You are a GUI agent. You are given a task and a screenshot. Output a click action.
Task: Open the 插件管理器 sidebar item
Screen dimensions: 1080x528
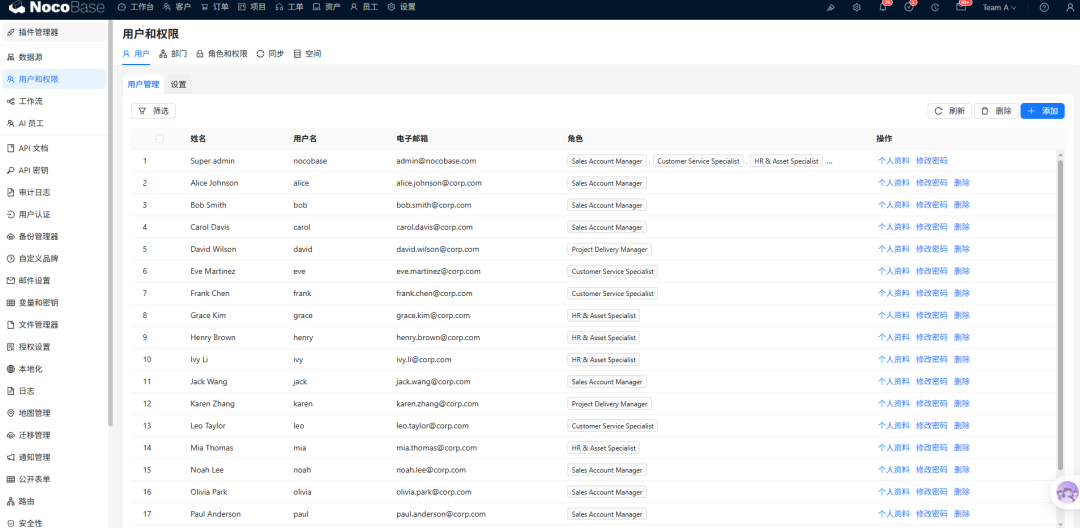[54, 32]
